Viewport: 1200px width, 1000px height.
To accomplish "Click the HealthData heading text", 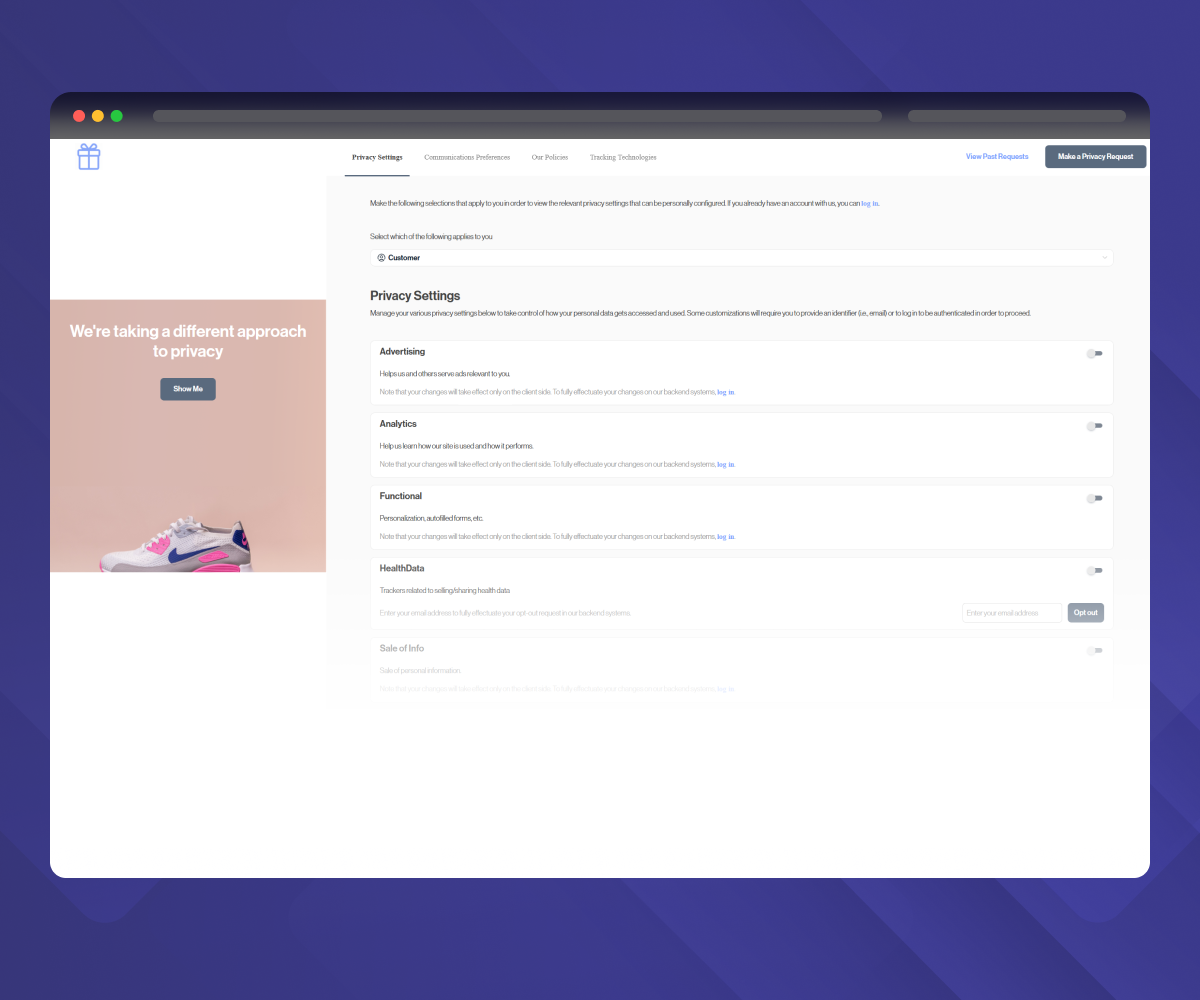I will [402, 568].
